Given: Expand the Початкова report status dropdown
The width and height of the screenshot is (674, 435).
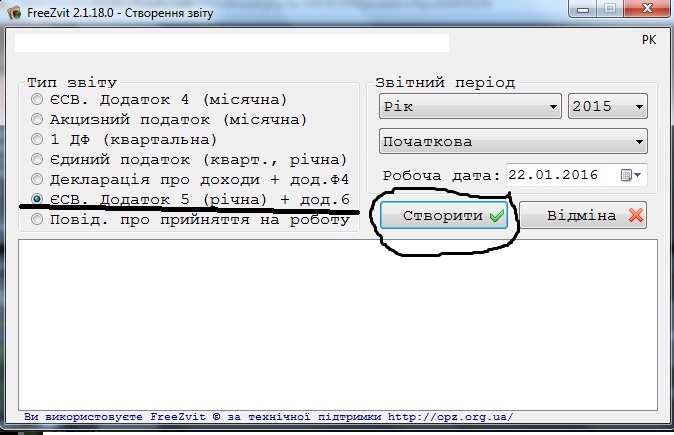Looking at the screenshot, I should [513, 141].
